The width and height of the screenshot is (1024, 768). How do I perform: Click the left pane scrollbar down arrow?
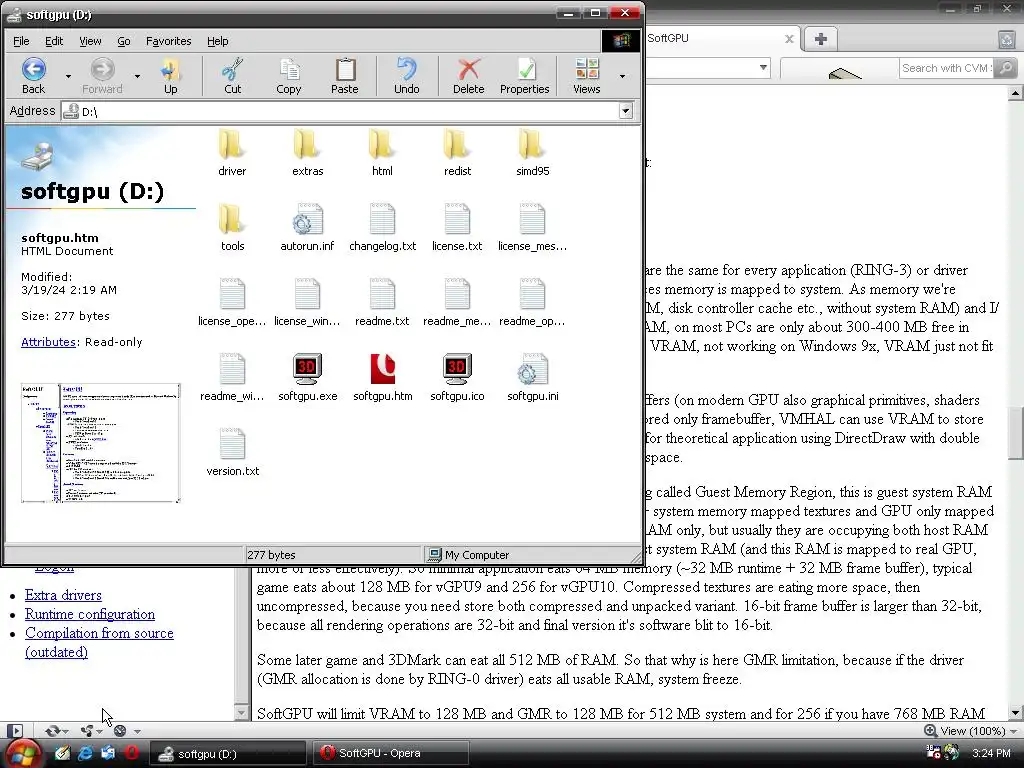(x=242, y=713)
